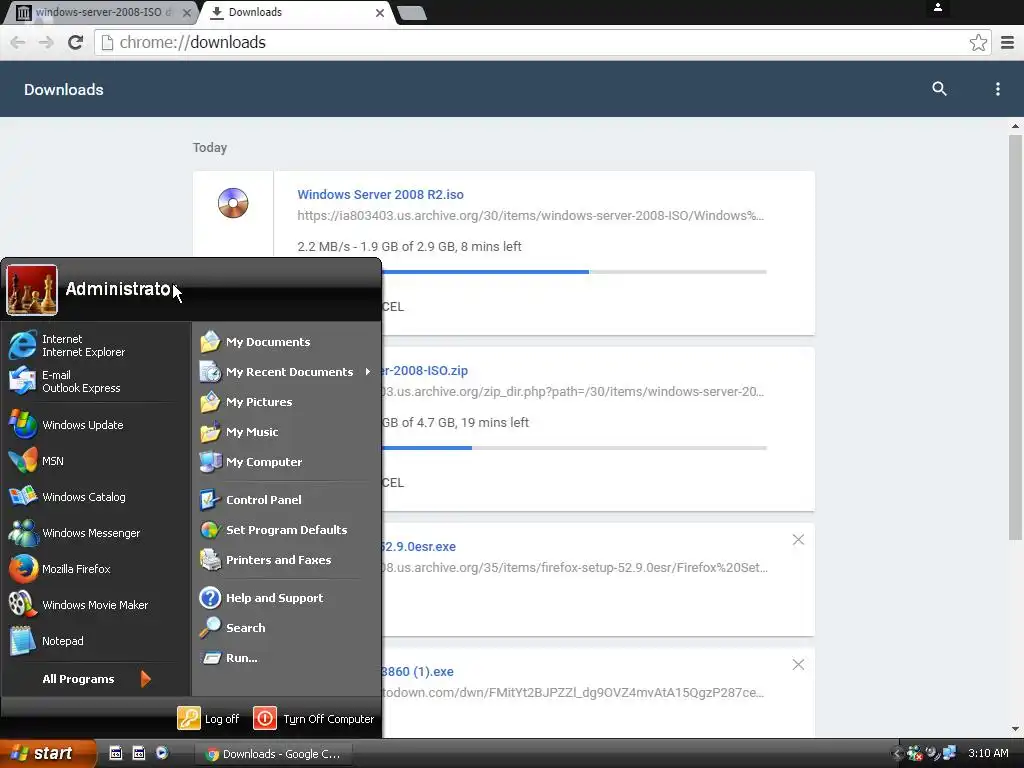The width and height of the screenshot is (1024, 768).
Task: Search downloads with magnifier icon
Action: 939,89
